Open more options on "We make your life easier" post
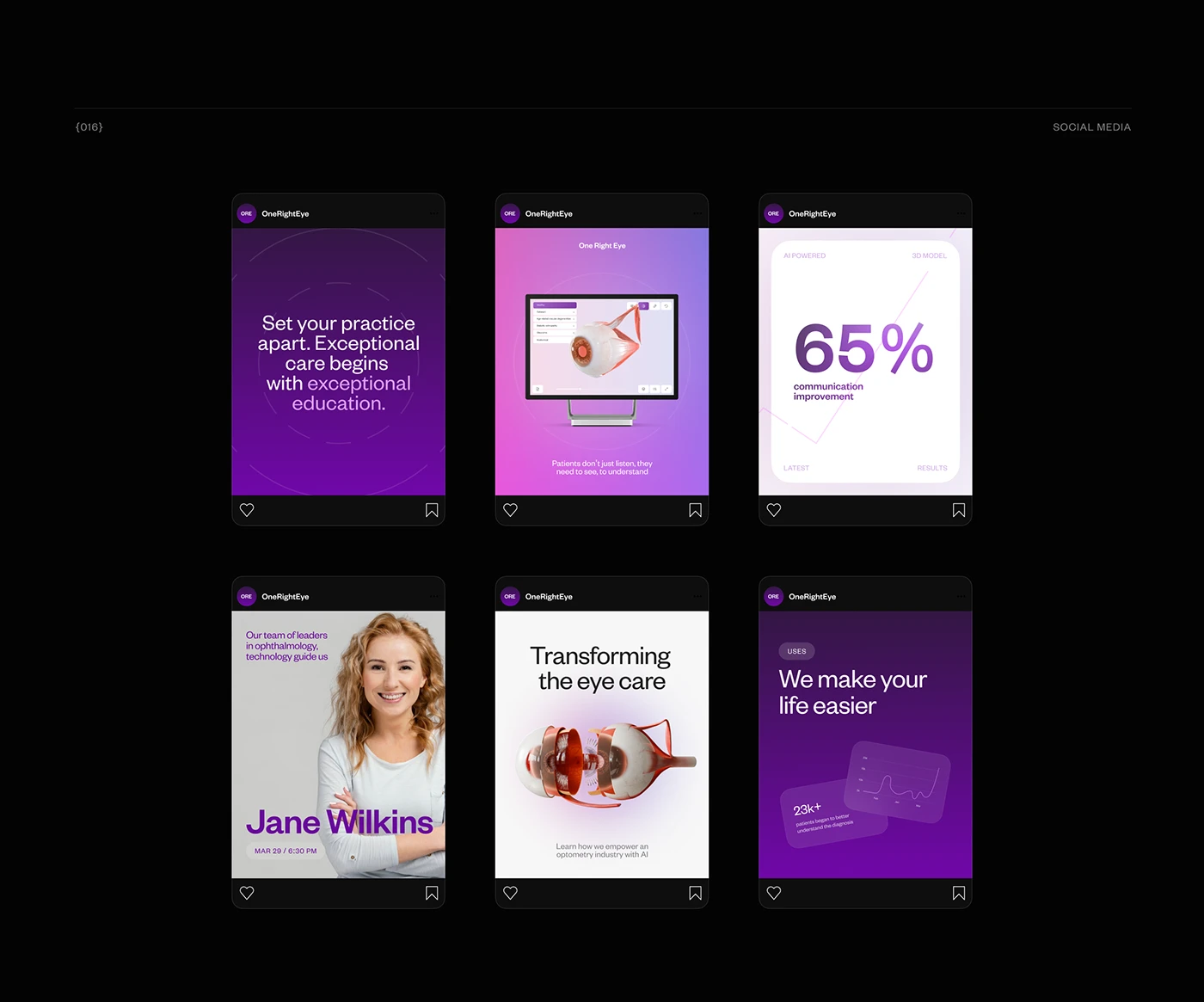Image resolution: width=1204 pixels, height=1002 pixels. pyautogui.click(x=961, y=596)
